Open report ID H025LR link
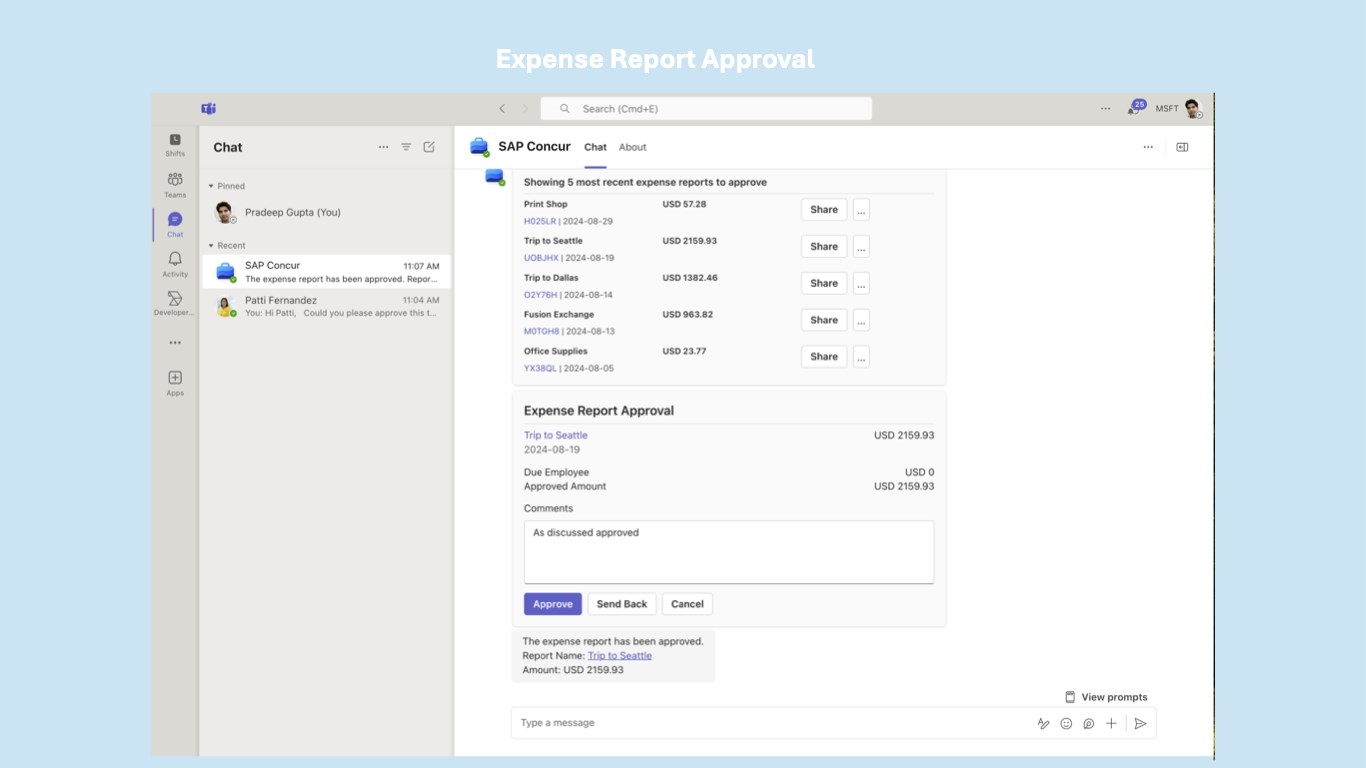Image resolution: width=1366 pixels, height=768 pixels. click(x=540, y=221)
